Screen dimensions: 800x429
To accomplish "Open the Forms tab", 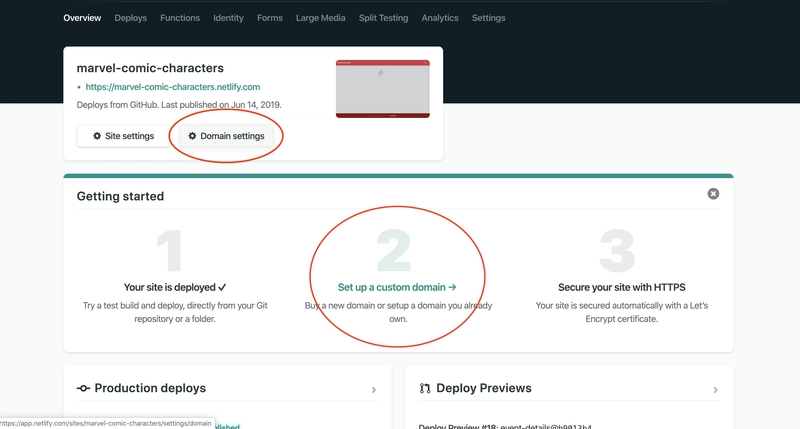I will click(x=270, y=18).
